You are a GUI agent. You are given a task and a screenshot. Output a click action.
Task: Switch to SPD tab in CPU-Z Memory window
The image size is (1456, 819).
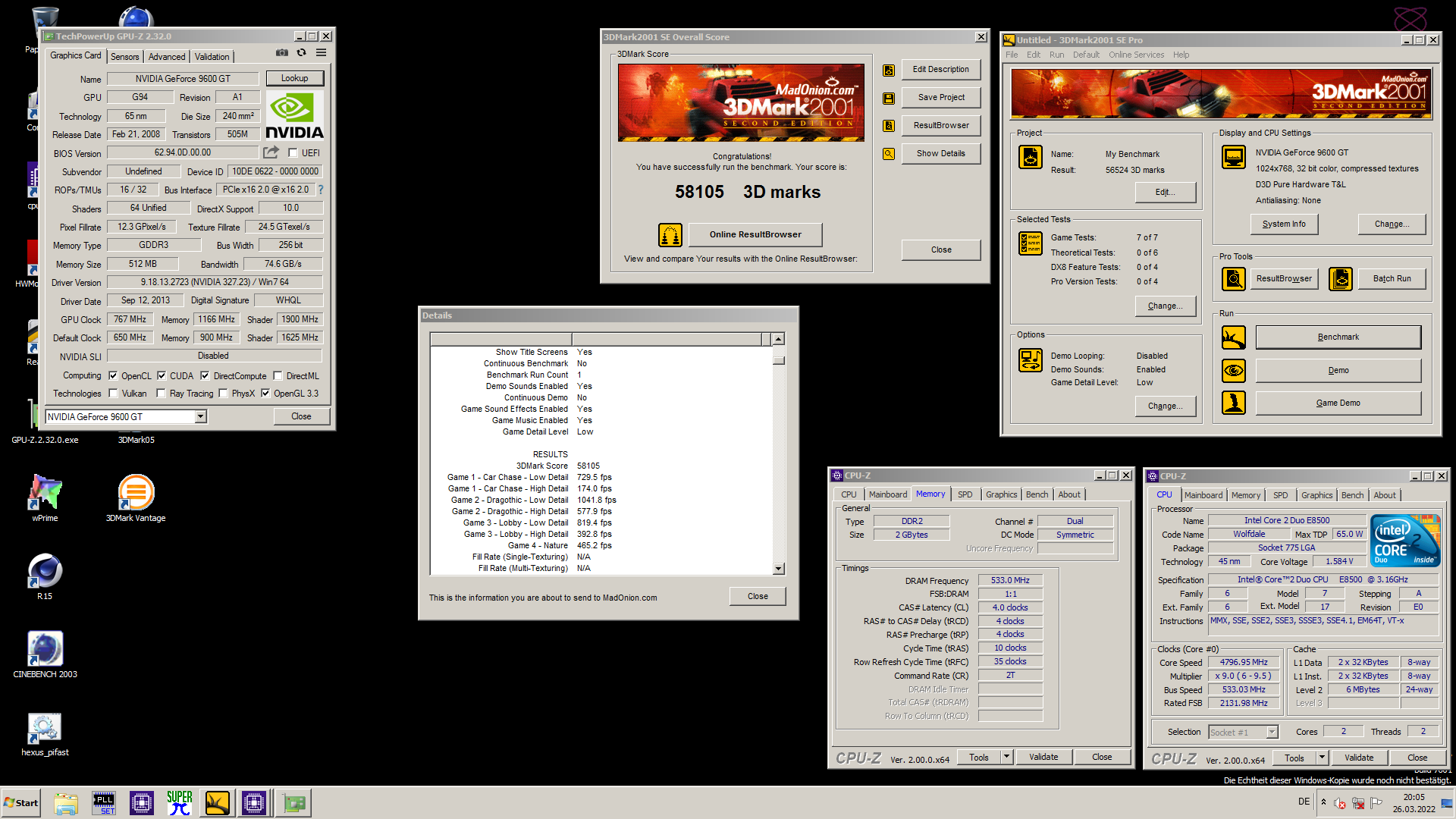(965, 494)
